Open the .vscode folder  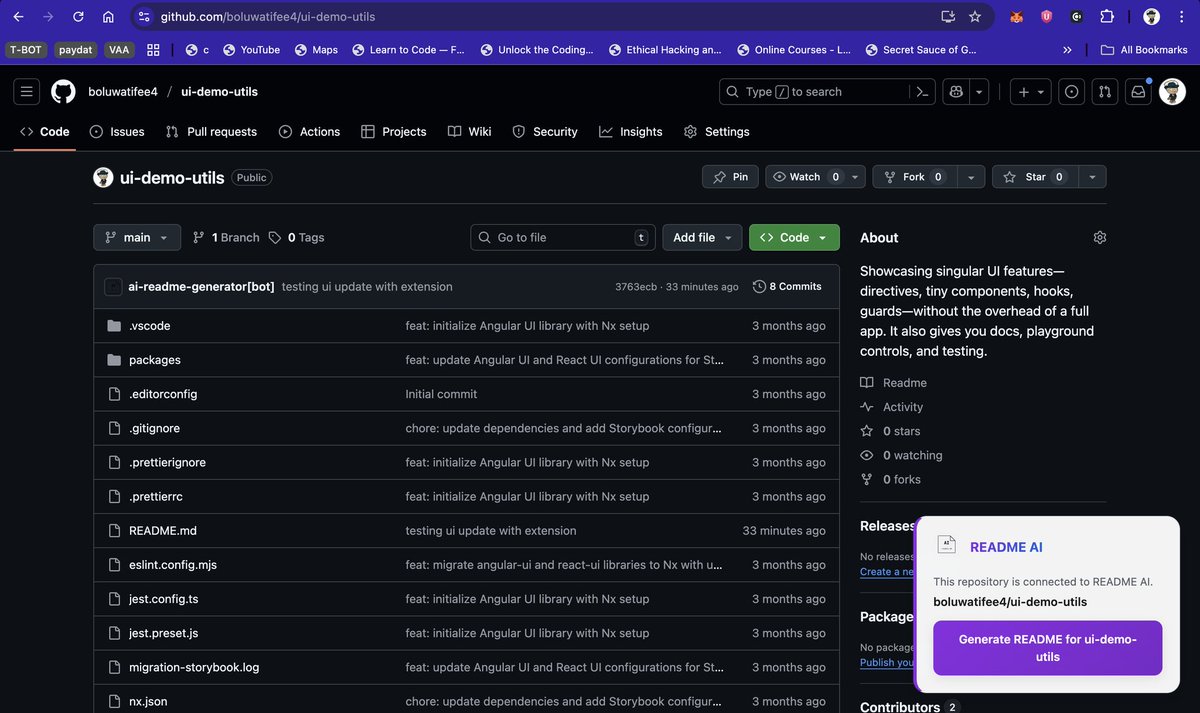pyautogui.click(x=149, y=326)
